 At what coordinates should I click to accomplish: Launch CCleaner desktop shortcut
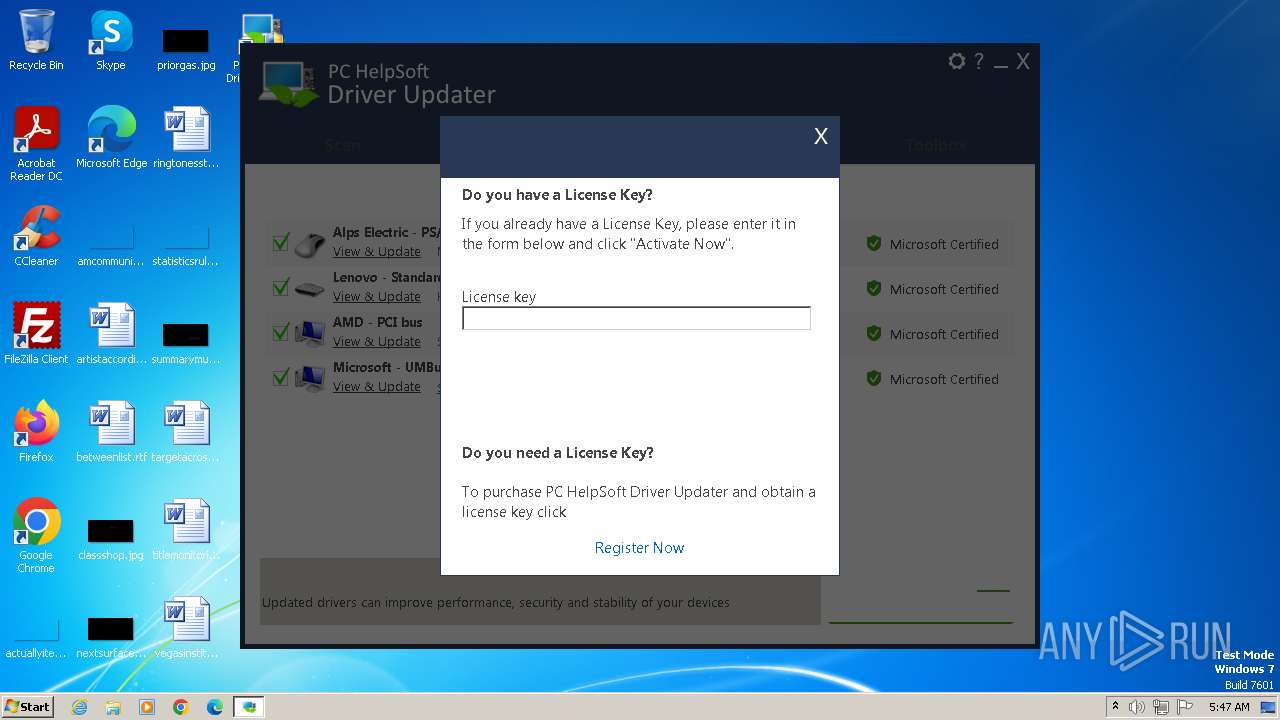[36, 236]
